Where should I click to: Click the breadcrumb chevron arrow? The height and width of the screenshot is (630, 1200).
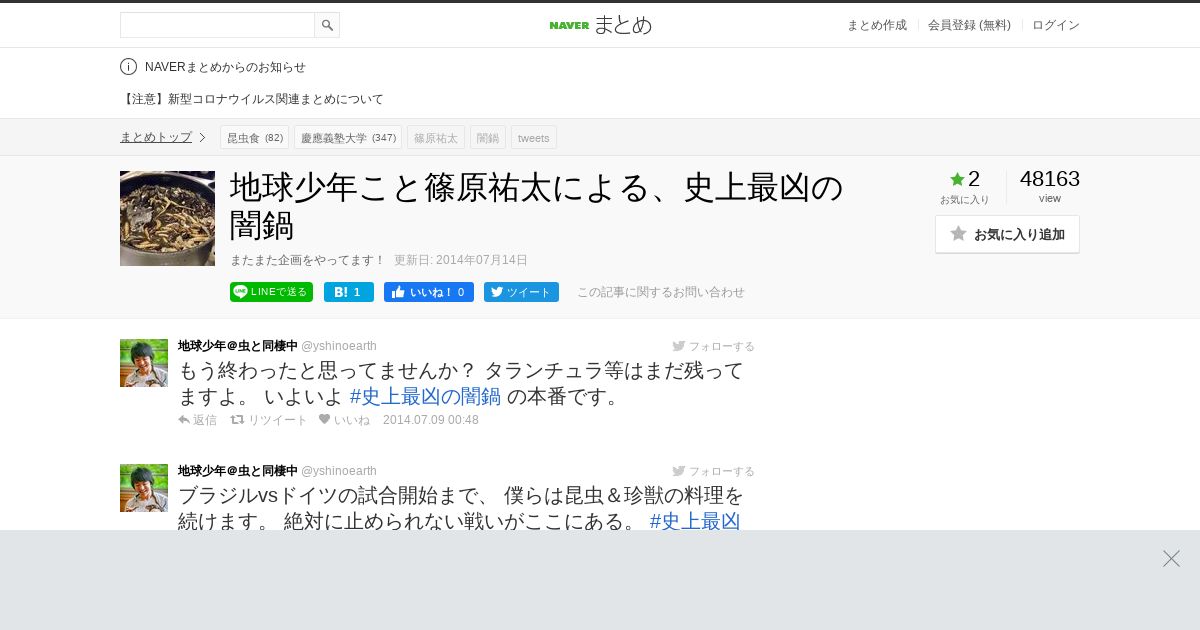(202, 137)
